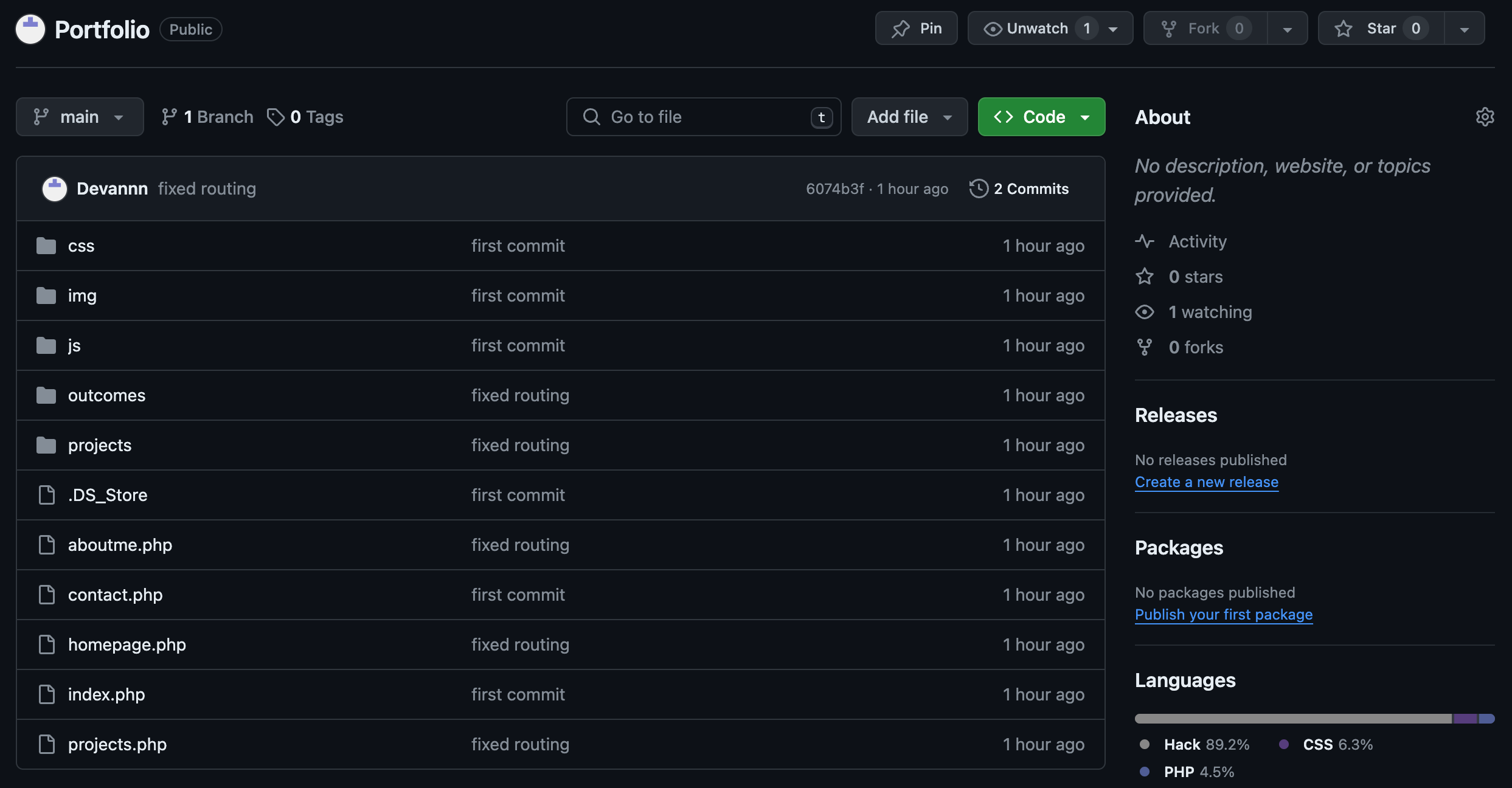The height and width of the screenshot is (788, 1512).
Task: Click the gray Hack segment of language bar
Action: pos(1294,719)
